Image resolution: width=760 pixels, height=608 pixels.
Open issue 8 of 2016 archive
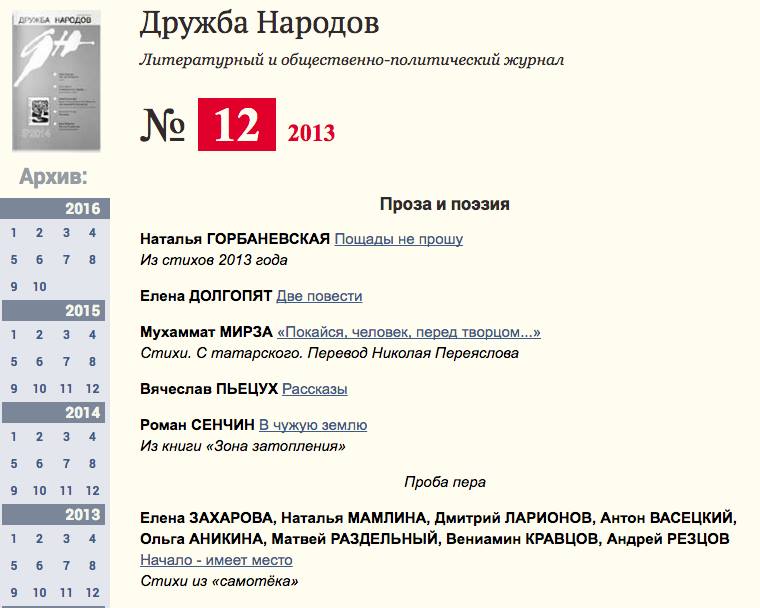click(92, 260)
